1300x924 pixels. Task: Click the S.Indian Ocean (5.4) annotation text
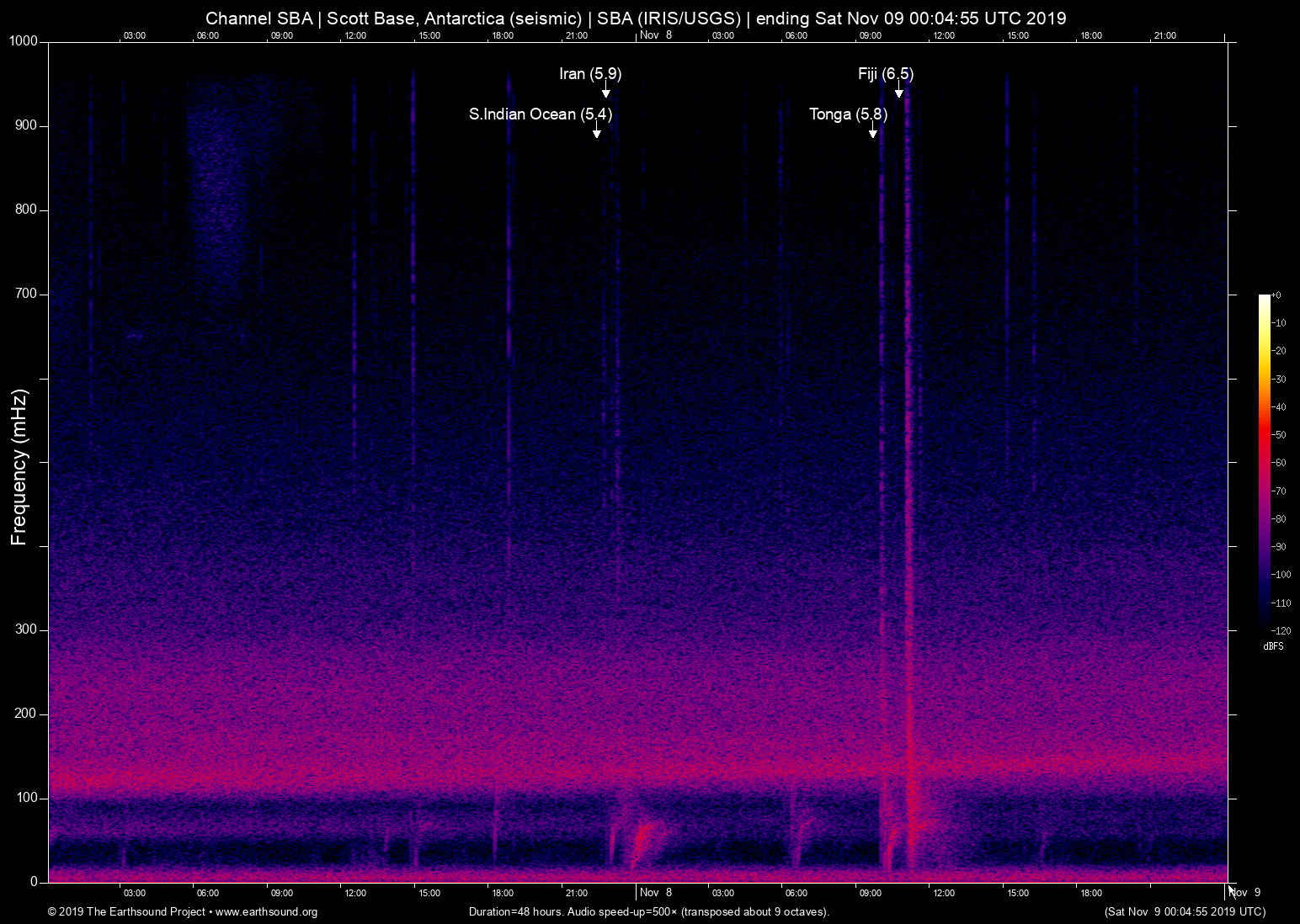(541, 114)
